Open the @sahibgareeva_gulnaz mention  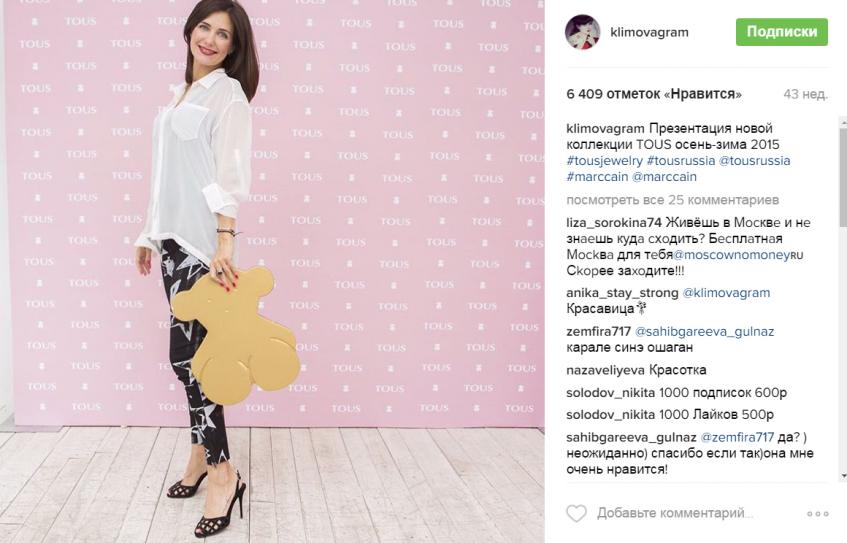click(x=704, y=332)
